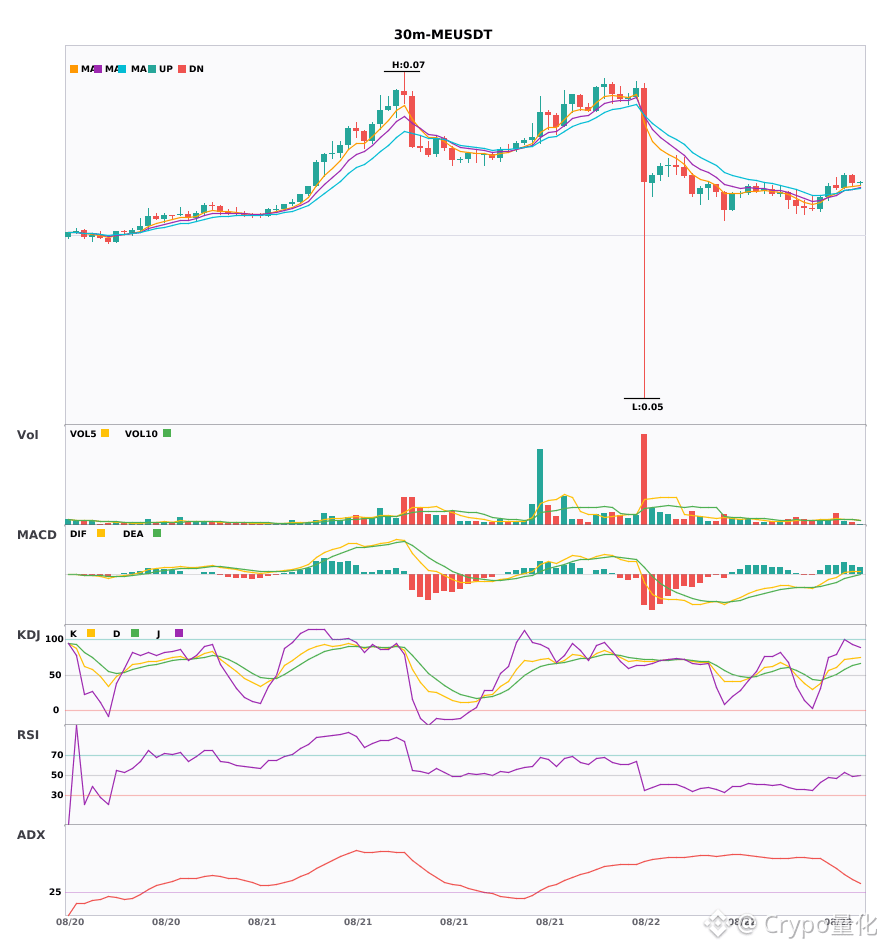Select the VOL10 legend text
Viewport: 885px width, 950px height.
pos(141,434)
